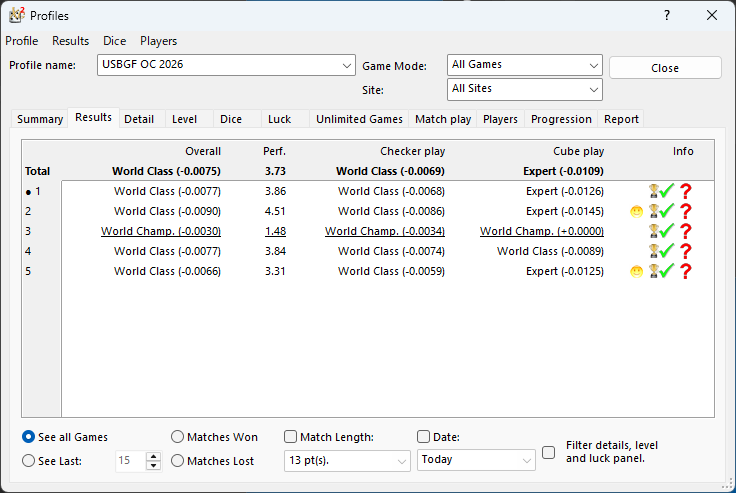Click the Total row performance 3.73
The width and height of the screenshot is (736, 493).
[x=275, y=171]
